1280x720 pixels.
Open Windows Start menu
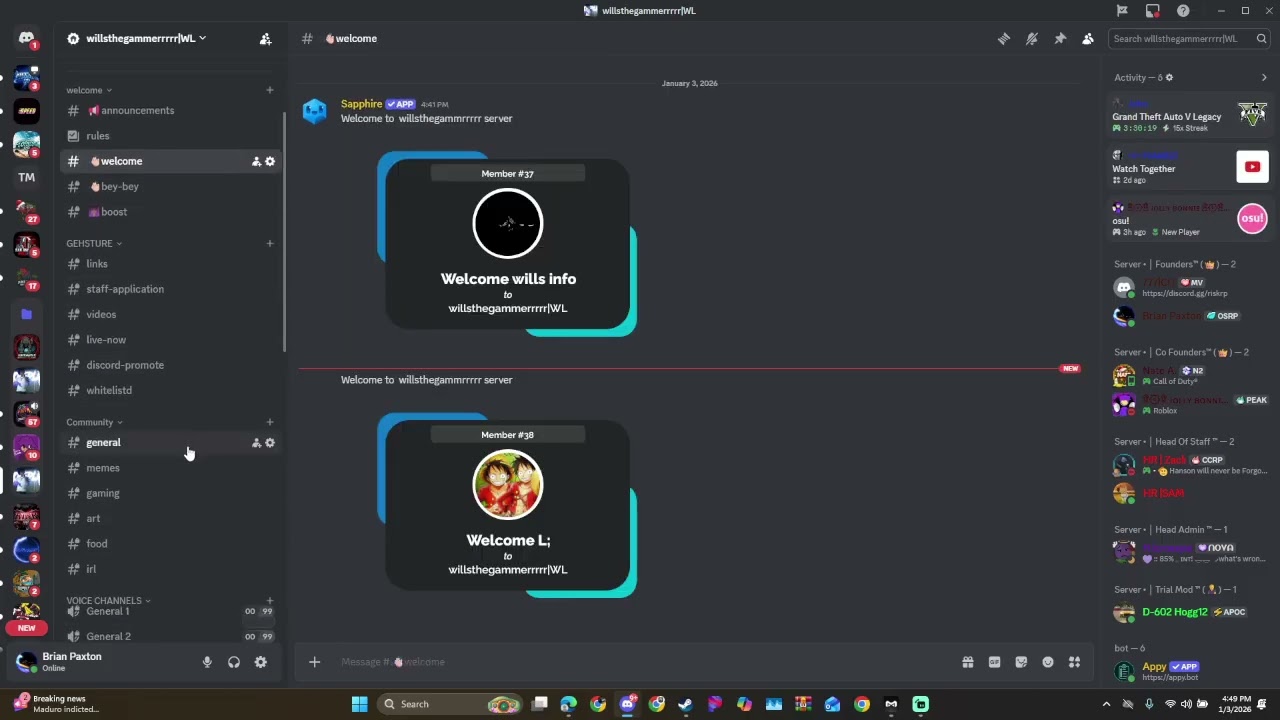359,704
